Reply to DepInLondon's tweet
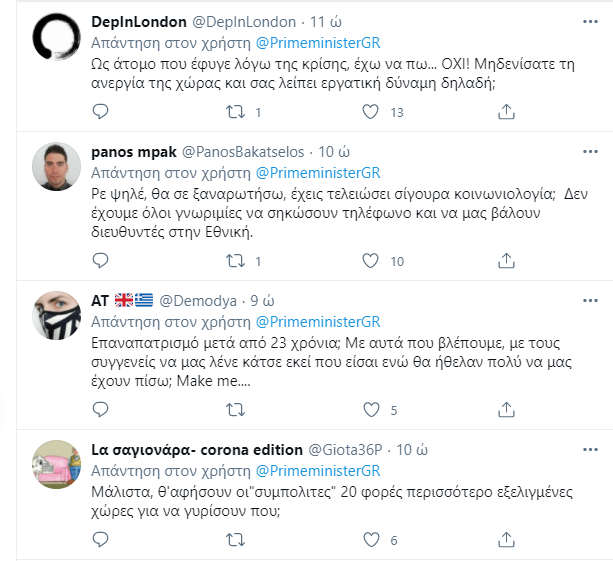613x561 pixels. (100, 112)
